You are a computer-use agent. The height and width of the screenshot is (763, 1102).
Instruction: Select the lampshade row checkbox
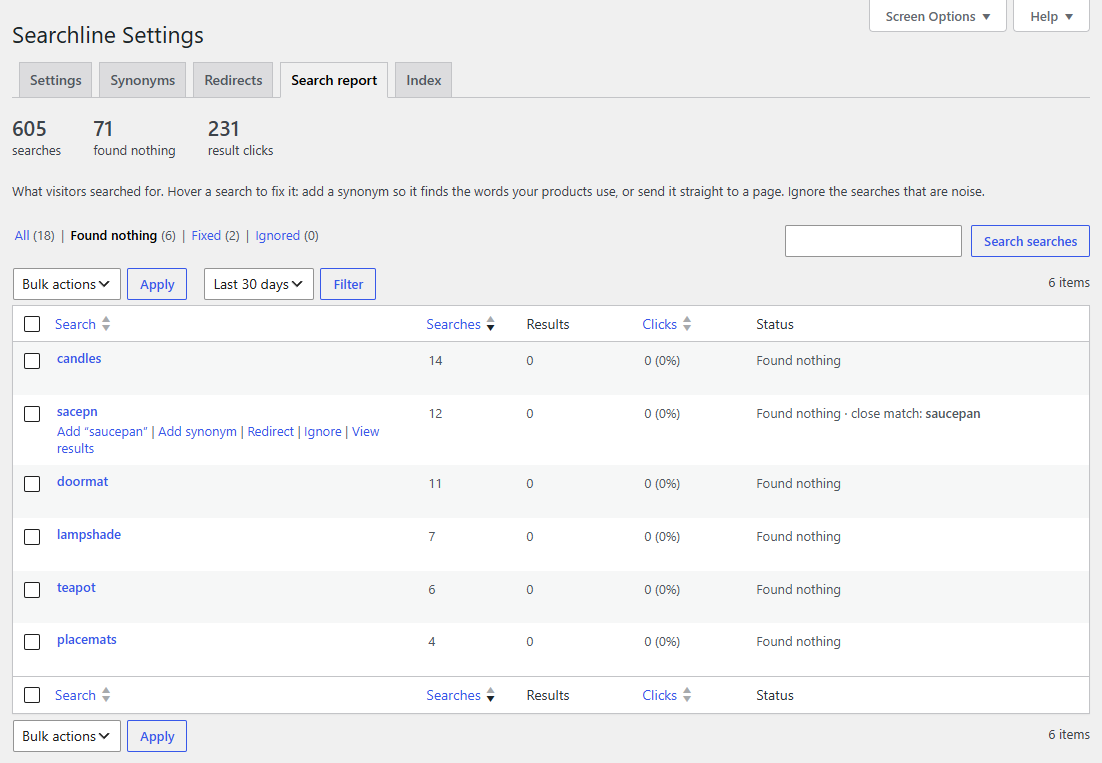(x=32, y=537)
